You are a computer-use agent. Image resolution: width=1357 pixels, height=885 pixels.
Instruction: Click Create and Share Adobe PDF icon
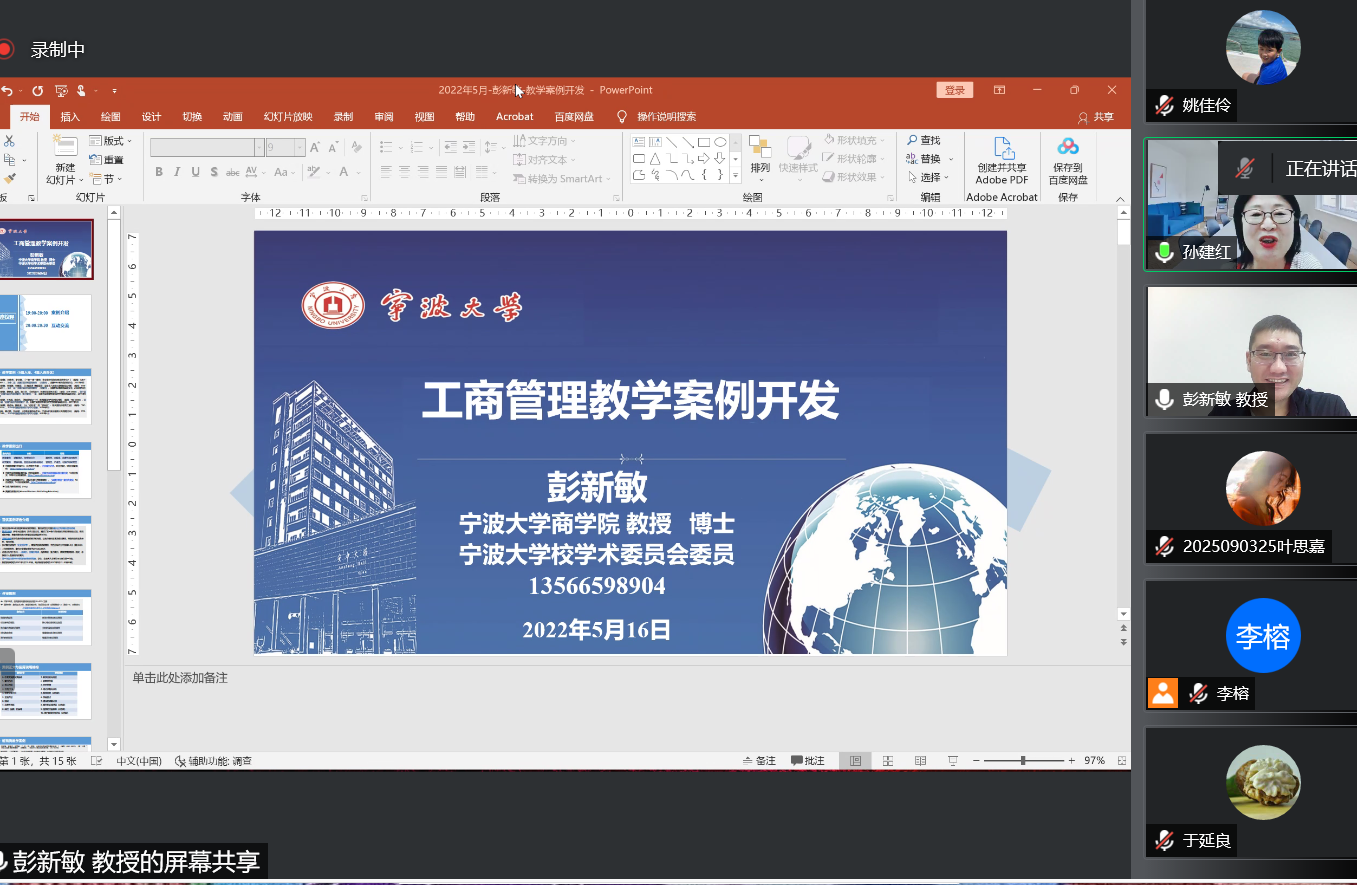click(1001, 148)
